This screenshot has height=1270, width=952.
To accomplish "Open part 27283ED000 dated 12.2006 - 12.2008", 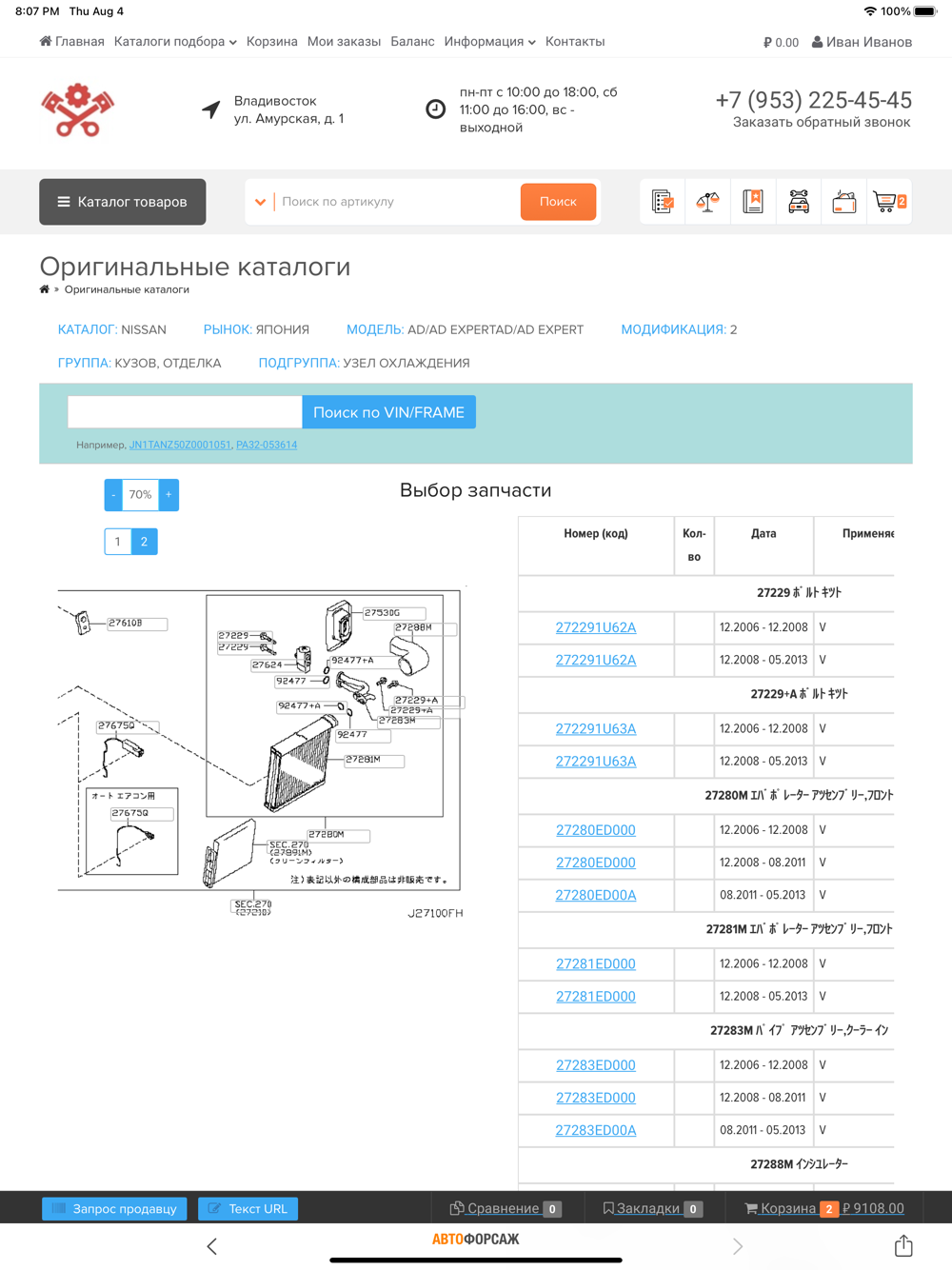I will click(596, 1065).
